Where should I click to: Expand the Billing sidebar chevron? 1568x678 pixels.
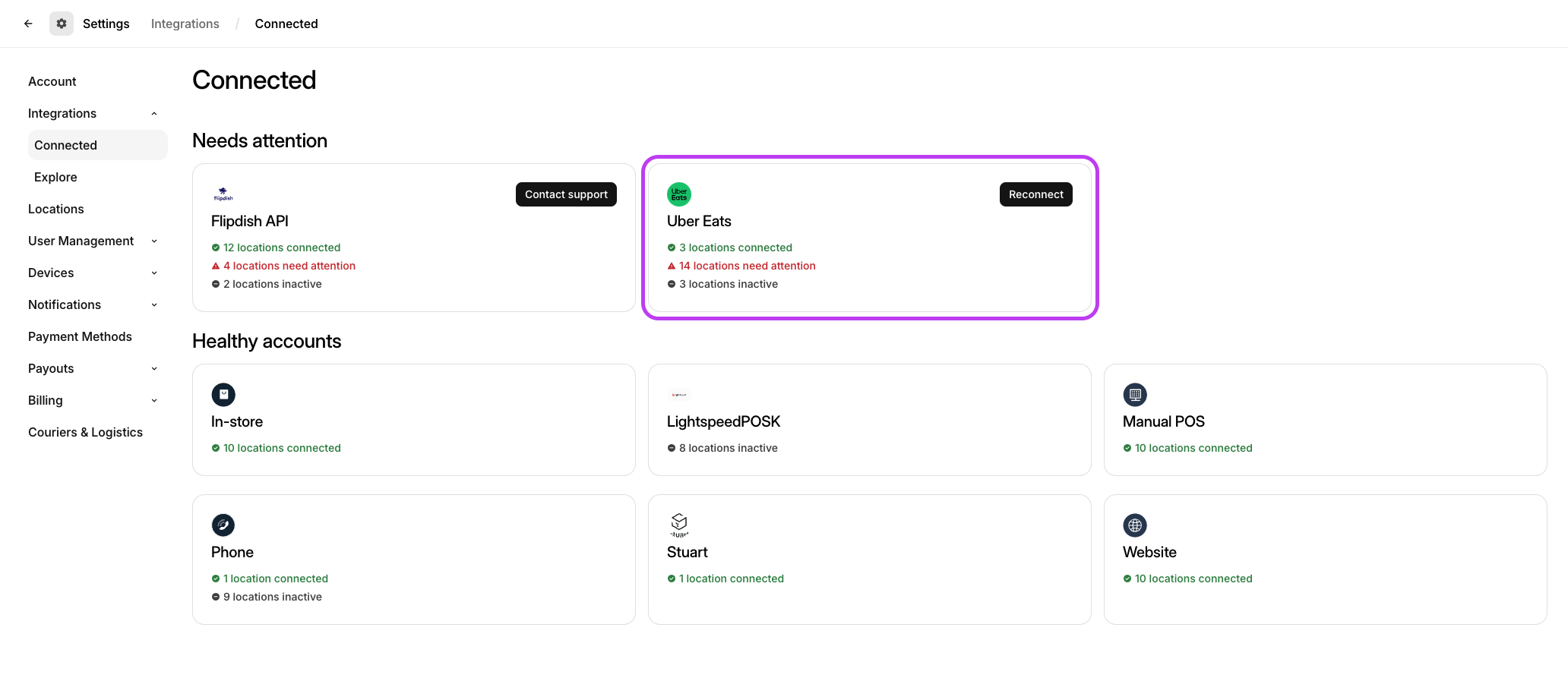point(154,401)
